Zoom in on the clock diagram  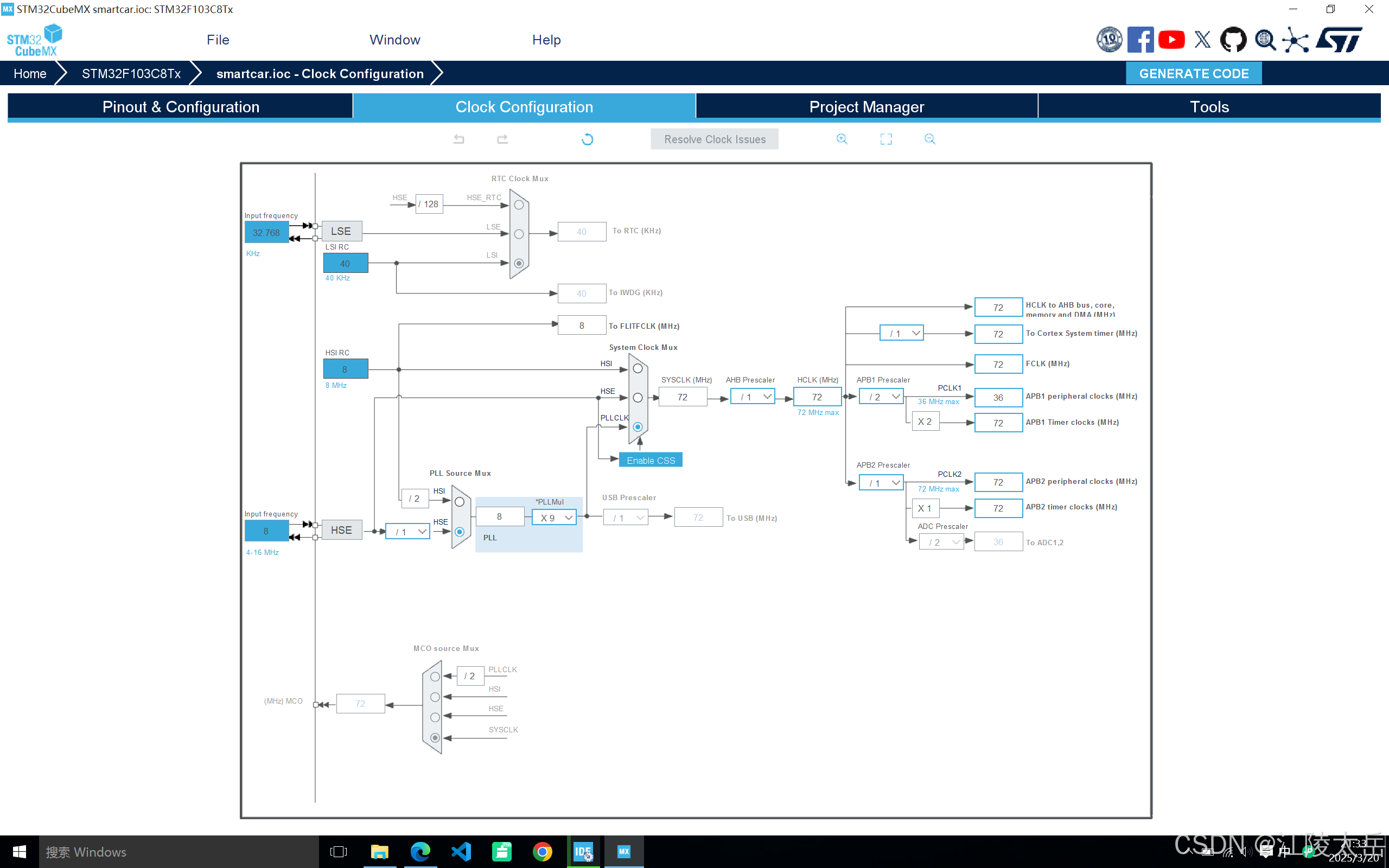click(x=842, y=139)
